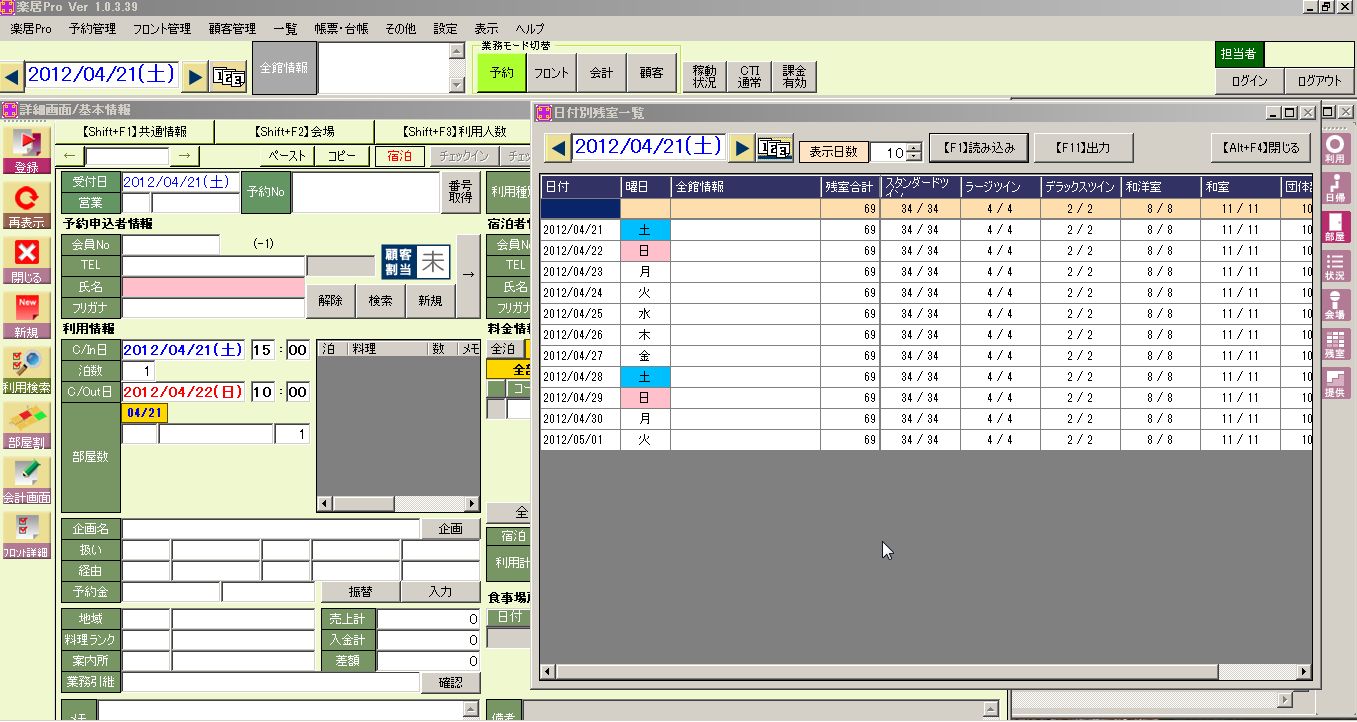This screenshot has height=722, width=1357.
Task: Click the 残室 grid icon
Action: pos(1335,343)
